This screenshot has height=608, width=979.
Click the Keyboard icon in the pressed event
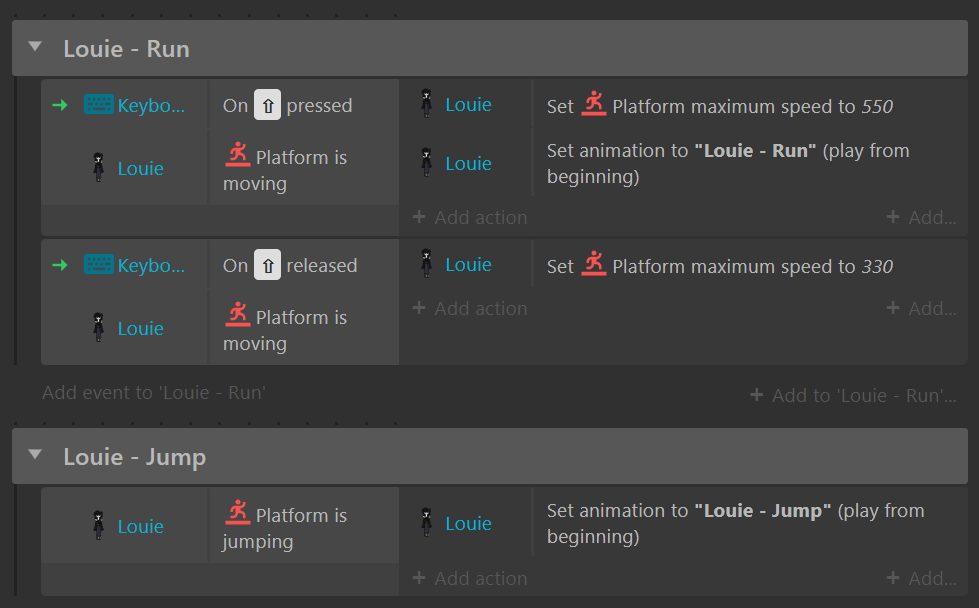(x=99, y=105)
